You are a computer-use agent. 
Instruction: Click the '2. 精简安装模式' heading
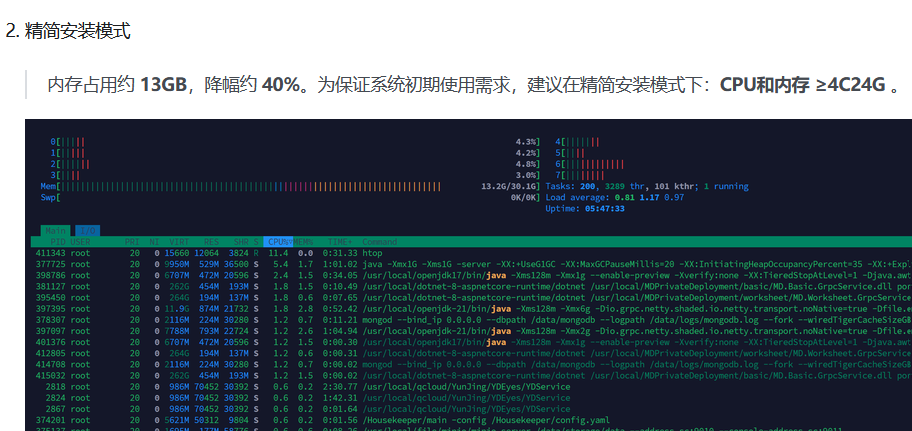(x=68, y=31)
